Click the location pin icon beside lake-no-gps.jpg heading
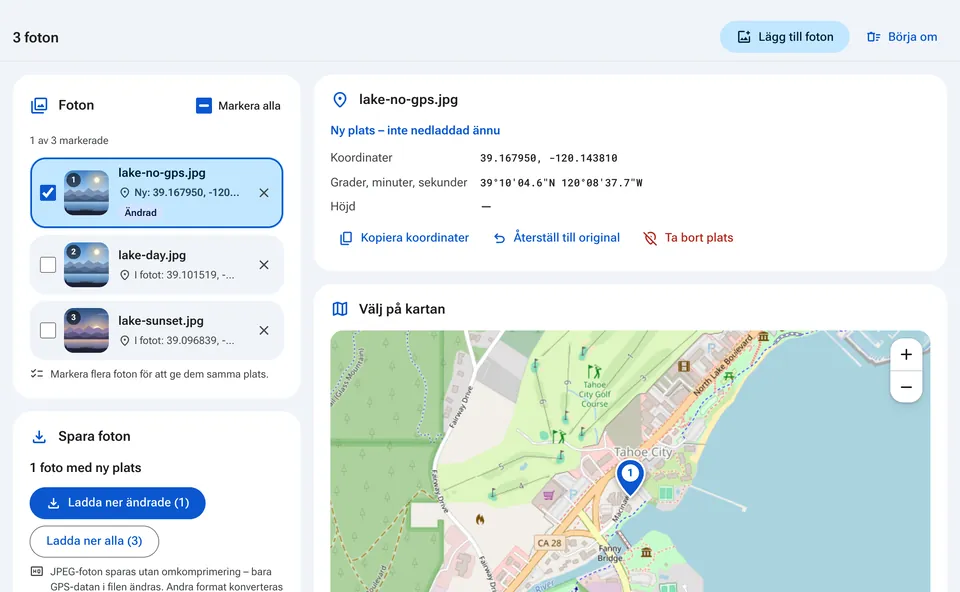This screenshot has width=960, height=592. coord(340,100)
